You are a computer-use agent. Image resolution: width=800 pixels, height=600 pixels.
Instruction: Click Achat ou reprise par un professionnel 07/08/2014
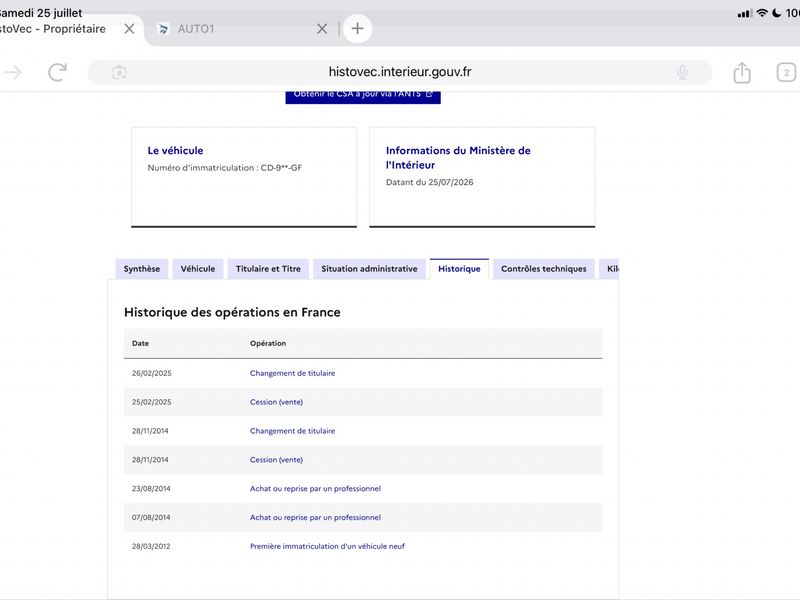coord(315,517)
